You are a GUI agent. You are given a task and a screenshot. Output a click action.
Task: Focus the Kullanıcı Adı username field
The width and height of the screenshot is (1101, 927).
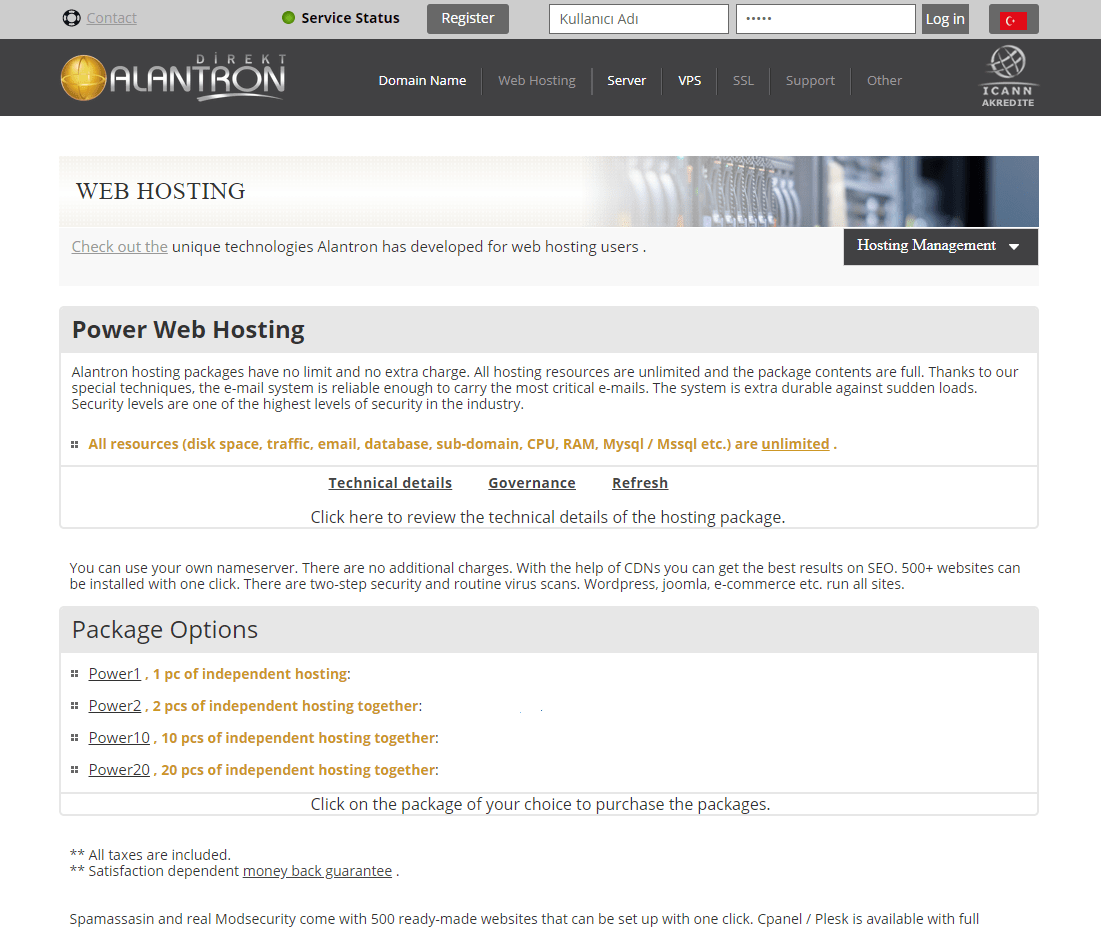(639, 19)
